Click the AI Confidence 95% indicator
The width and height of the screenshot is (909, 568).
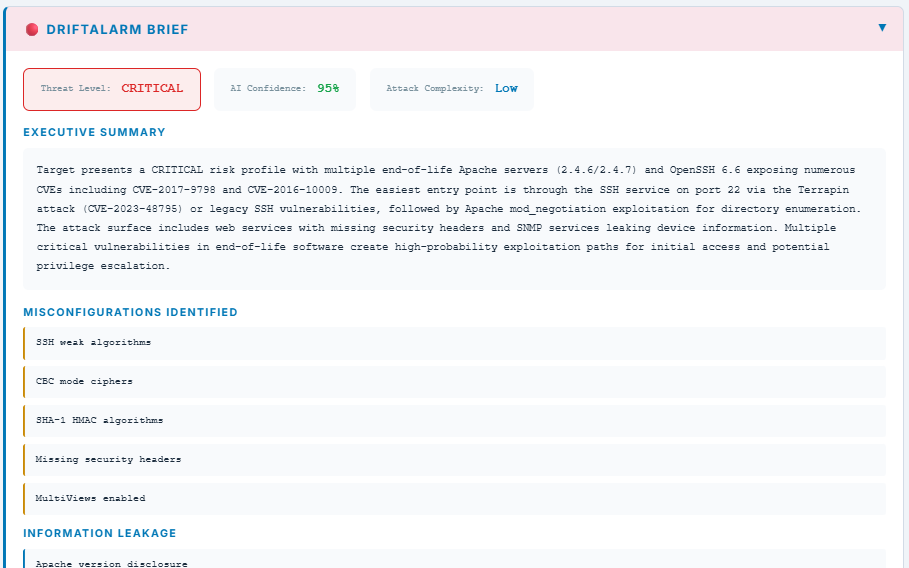tap(284, 89)
